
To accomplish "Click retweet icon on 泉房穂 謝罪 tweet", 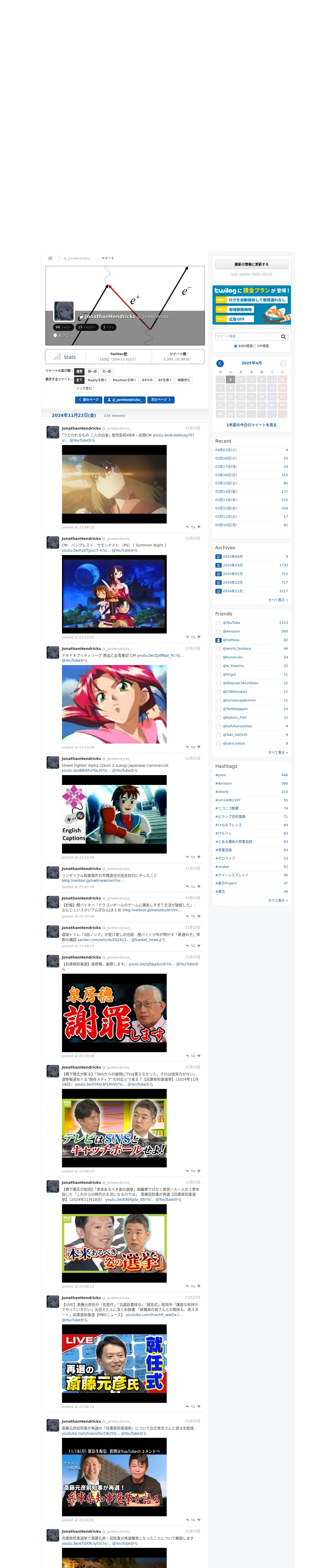I will click(193, 1056).
